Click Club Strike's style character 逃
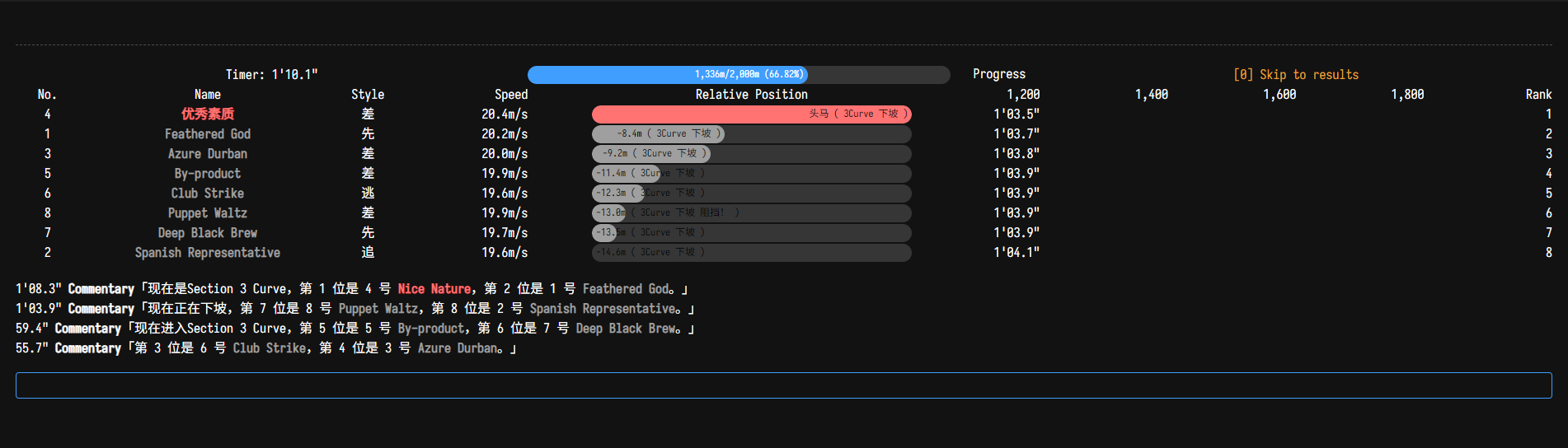 pos(368,194)
